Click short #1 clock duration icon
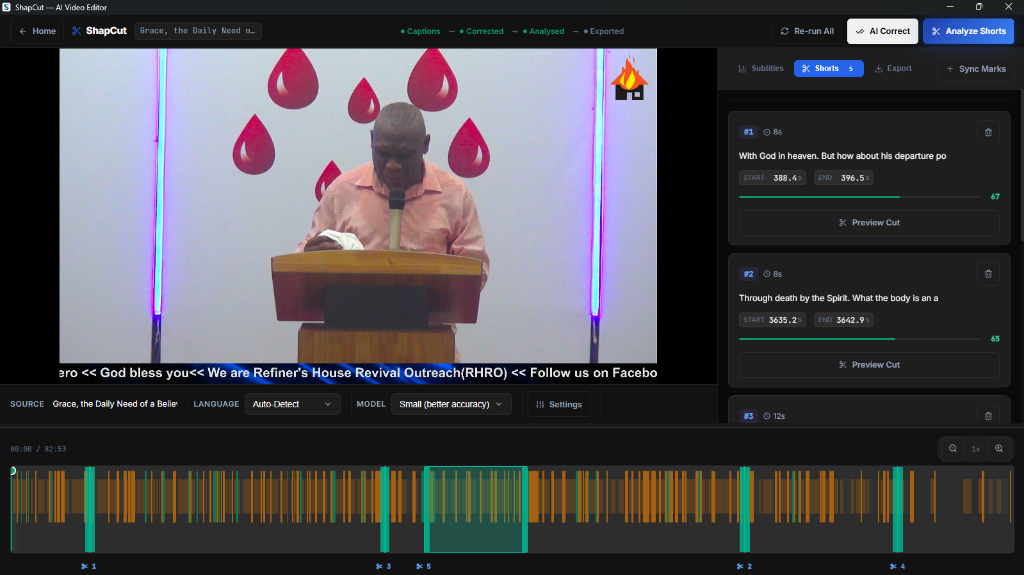The image size is (1024, 575). pyautogui.click(x=767, y=132)
